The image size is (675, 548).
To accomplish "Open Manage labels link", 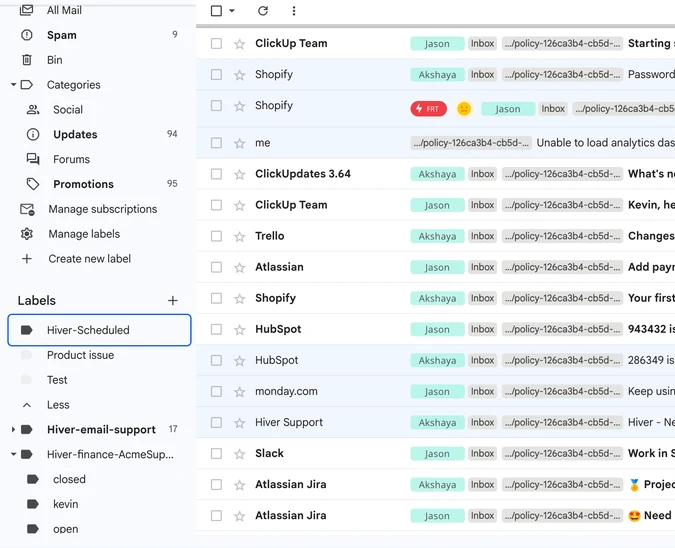I will [x=84, y=234].
